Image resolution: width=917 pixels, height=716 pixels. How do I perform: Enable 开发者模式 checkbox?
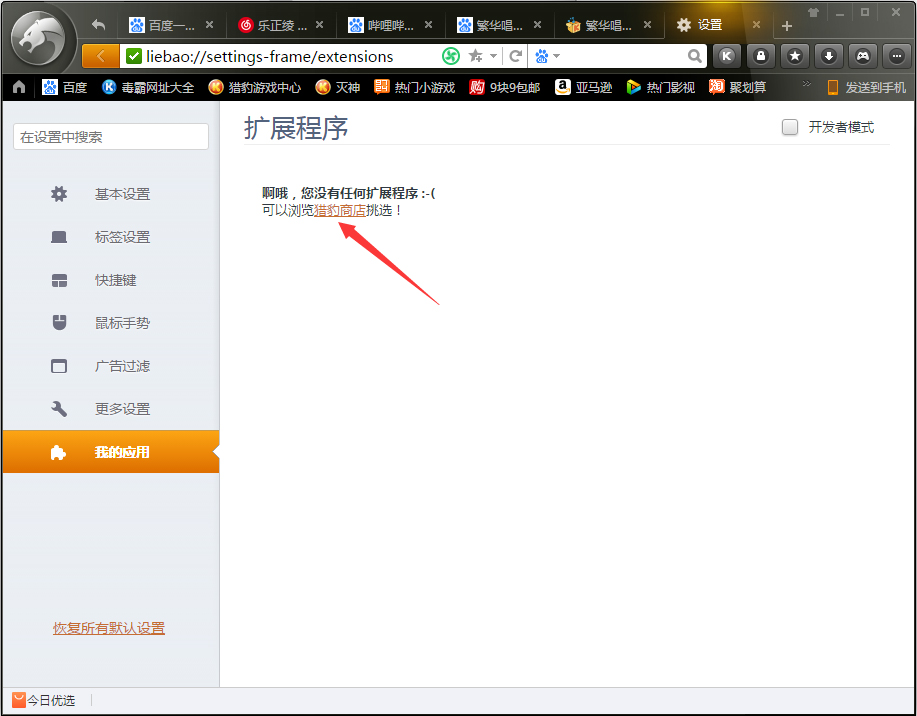790,127
